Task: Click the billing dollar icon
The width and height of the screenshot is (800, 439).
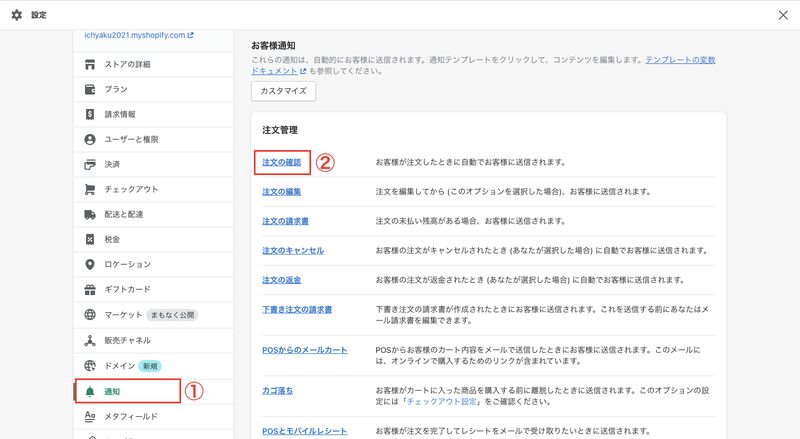Action: (90, 114)
